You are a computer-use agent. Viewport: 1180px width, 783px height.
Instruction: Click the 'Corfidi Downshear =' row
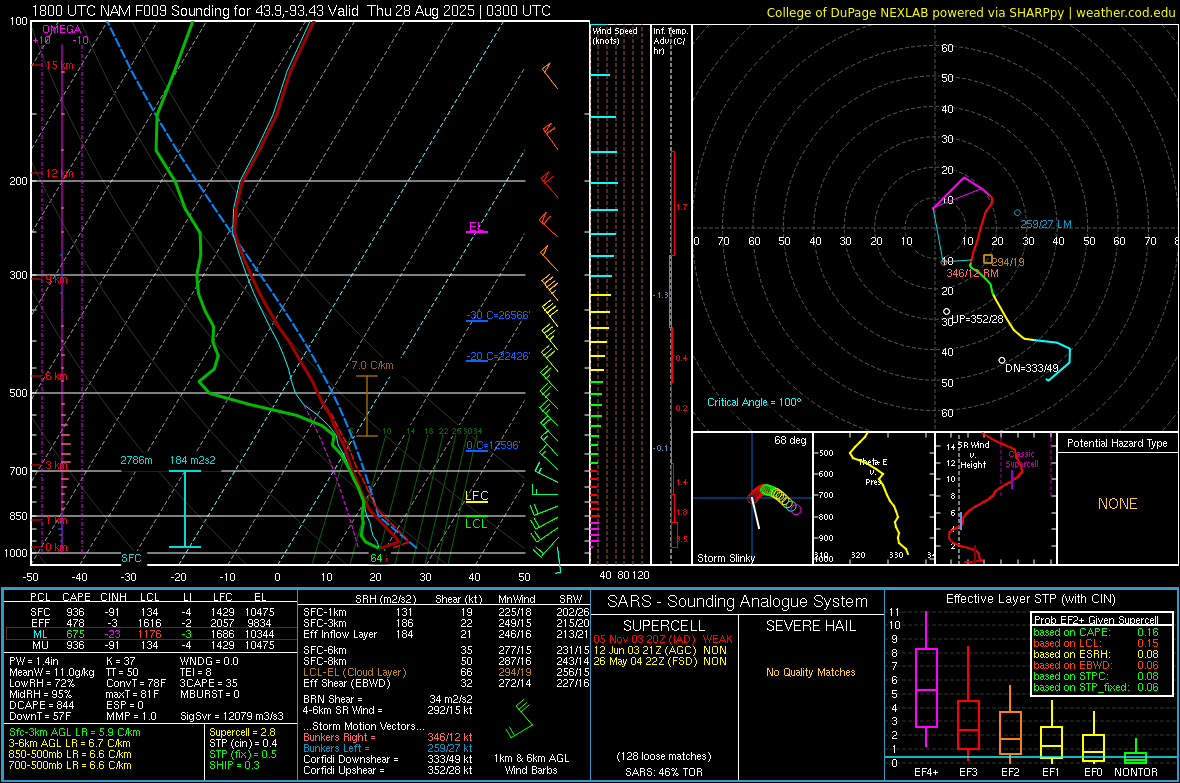(388, 759)
